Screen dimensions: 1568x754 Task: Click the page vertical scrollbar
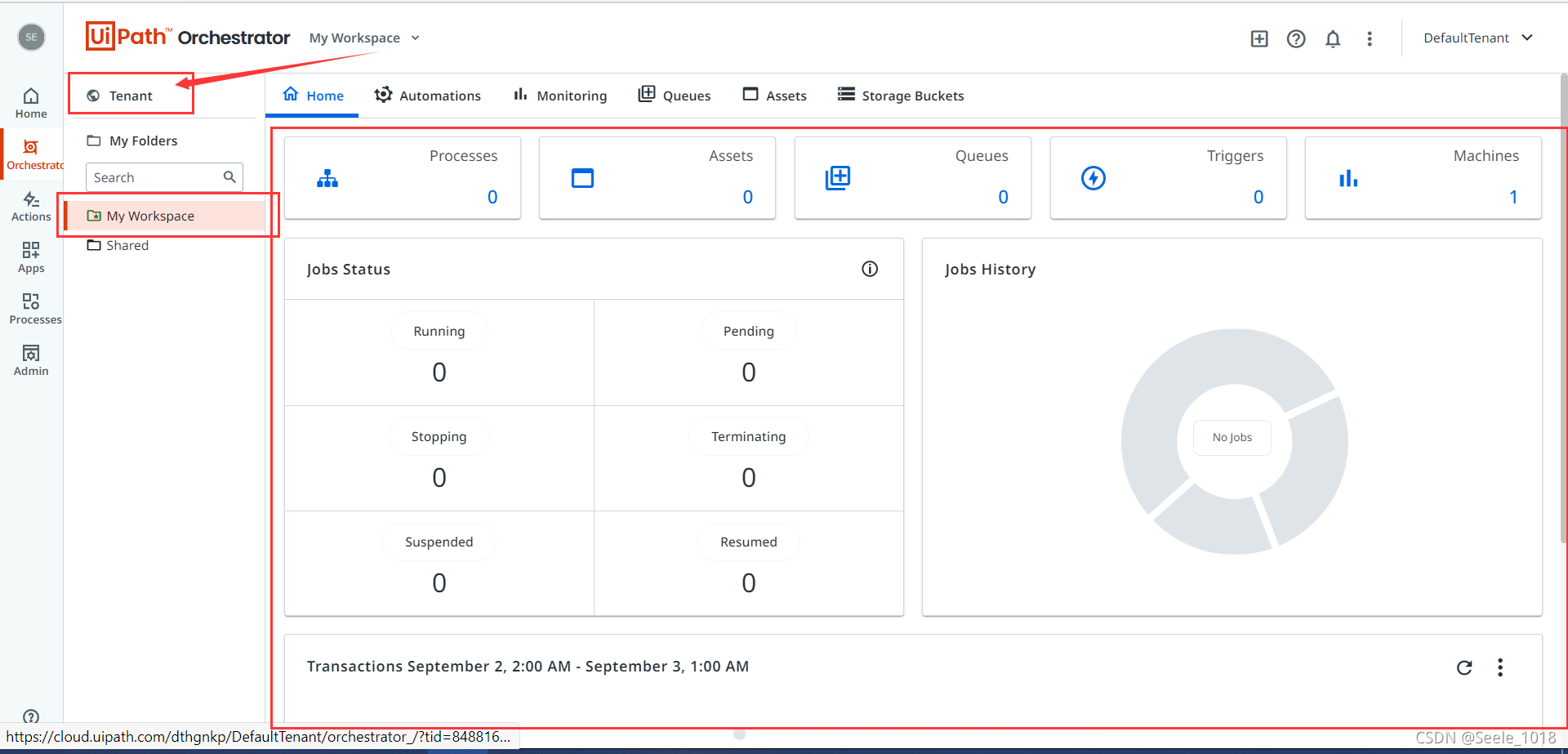(x=1563, y=310)
